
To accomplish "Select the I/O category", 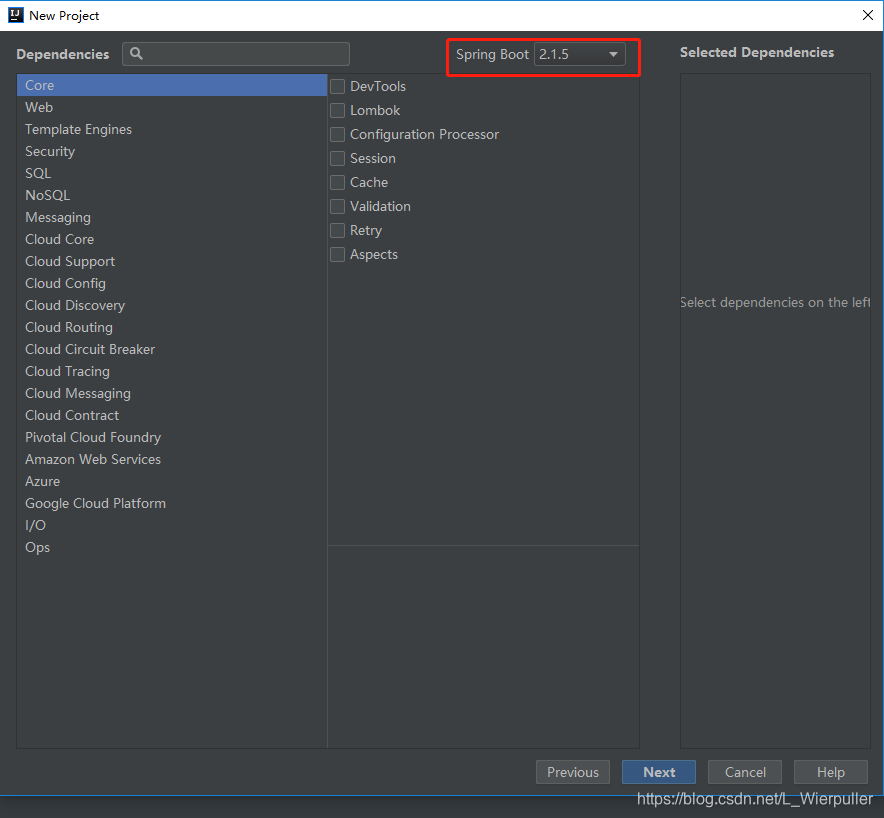I will (172, 525).
